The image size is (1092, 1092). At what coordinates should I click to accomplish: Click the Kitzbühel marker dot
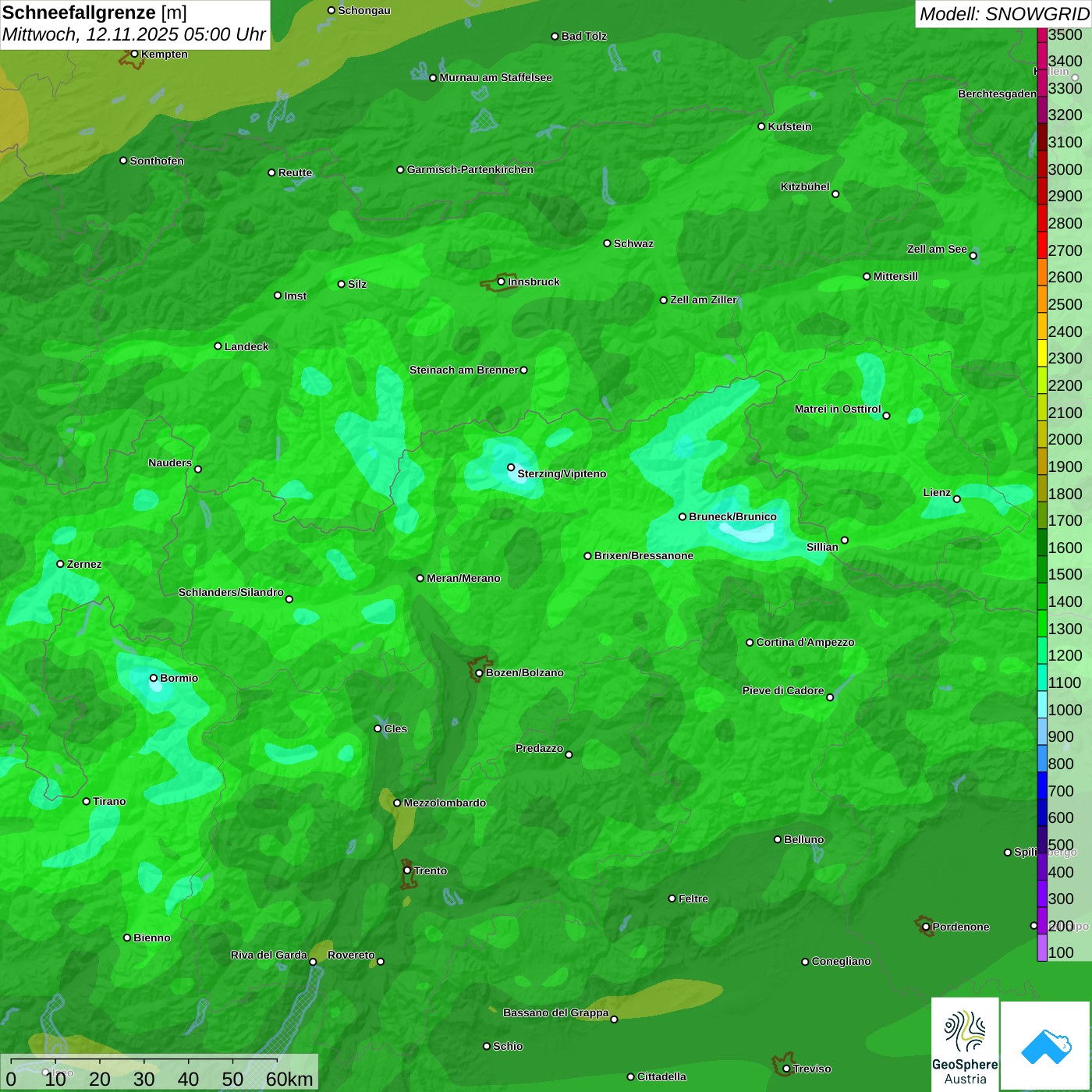tap(835, 193)
